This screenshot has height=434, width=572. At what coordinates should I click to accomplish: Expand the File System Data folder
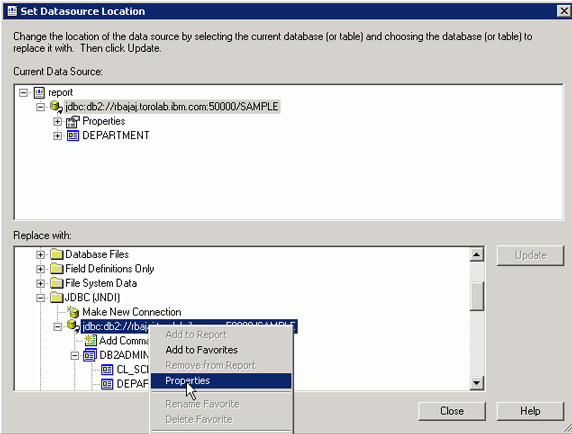[40, 283]
